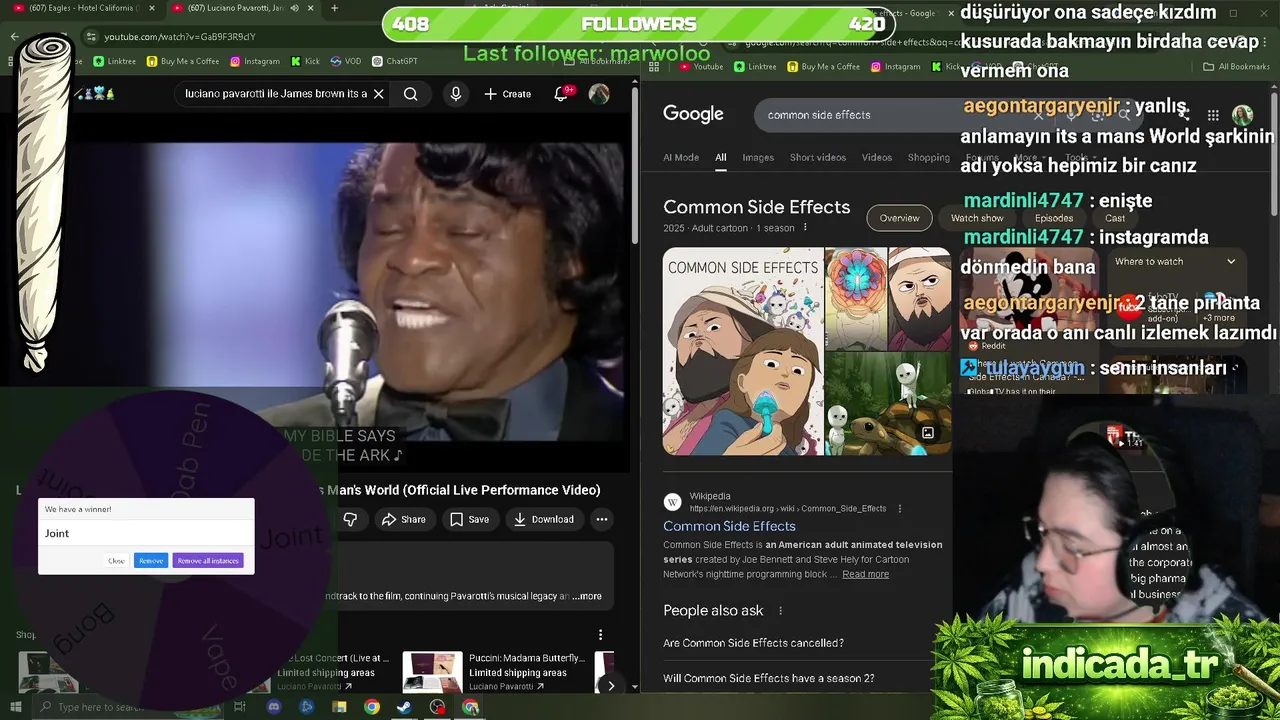Click the YouTube search magnifier icon
The image size is (1280, 720).
pyautogui.click(x=410, y=94)
